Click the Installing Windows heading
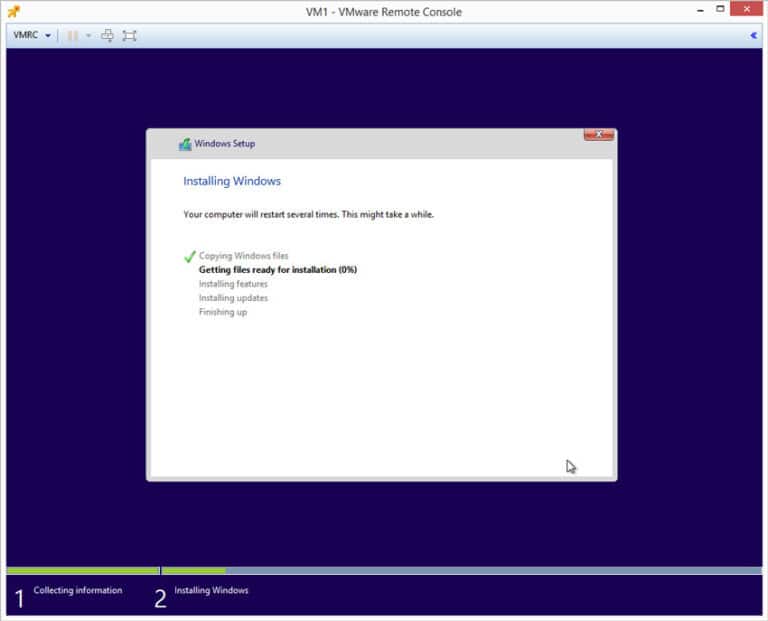 tap(232, 181)
